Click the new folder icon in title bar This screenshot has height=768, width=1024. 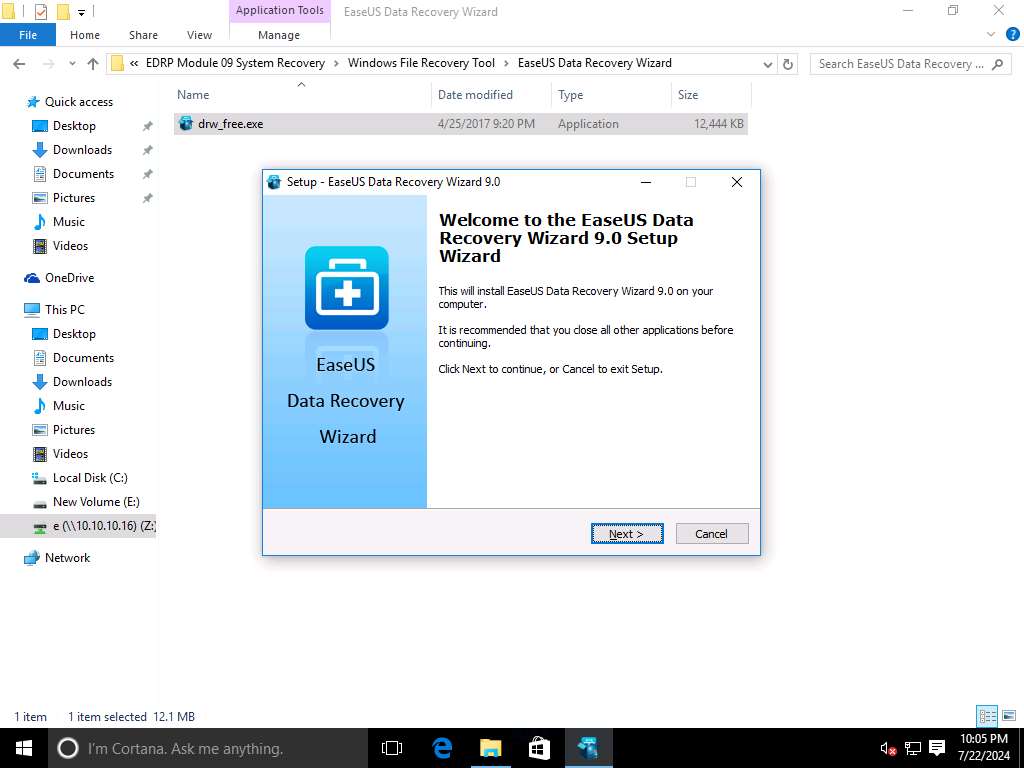pyautogui.click(x=63, y=11)
